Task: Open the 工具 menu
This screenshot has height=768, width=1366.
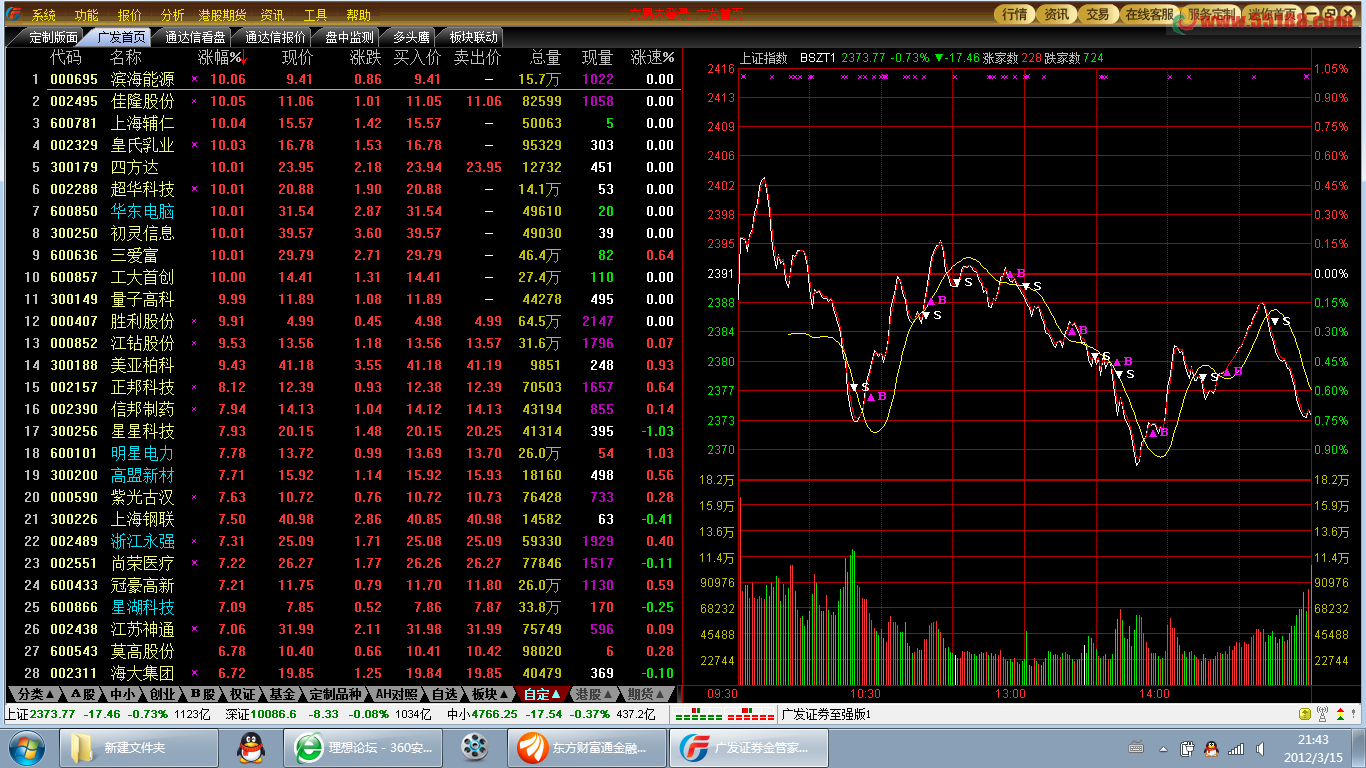Action: click(x=315, y=15)
